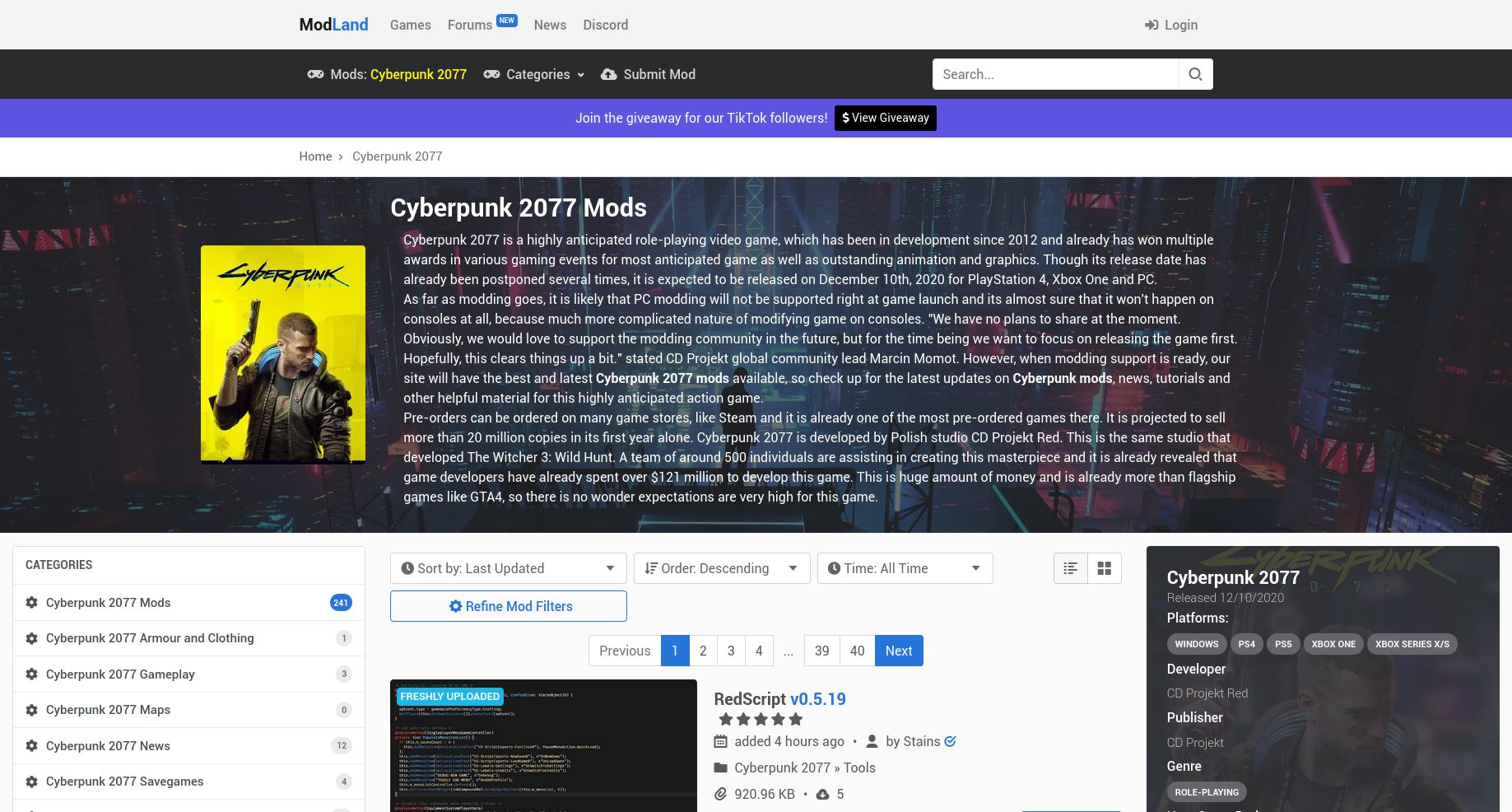
Task: Go to page 39 in pagination
Action: click(x=821, y=651)
